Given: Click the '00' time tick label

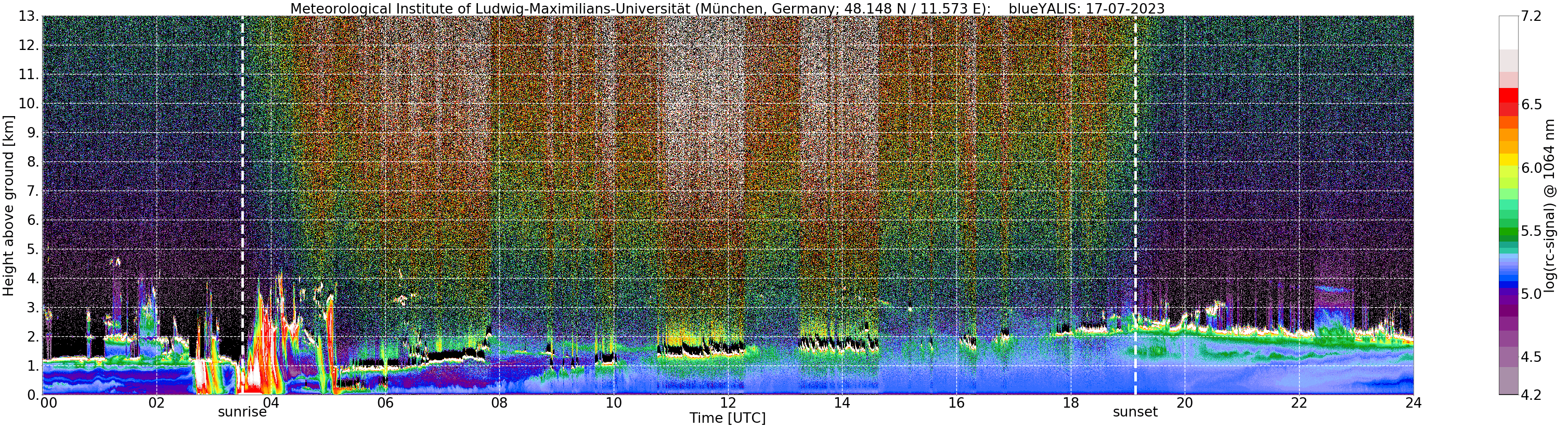Looking at the screenshot, I should click(x=49, y=403).
